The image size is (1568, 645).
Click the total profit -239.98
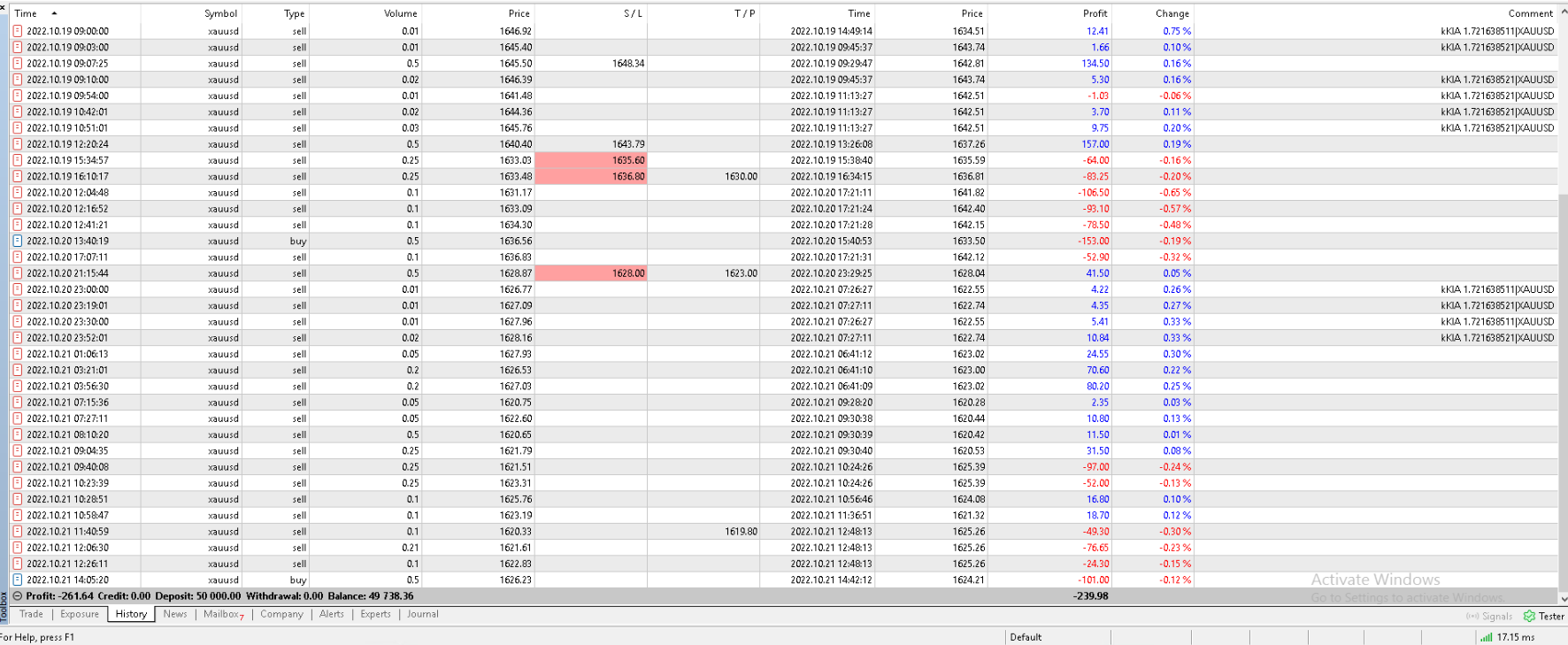tap(1090, 596)
